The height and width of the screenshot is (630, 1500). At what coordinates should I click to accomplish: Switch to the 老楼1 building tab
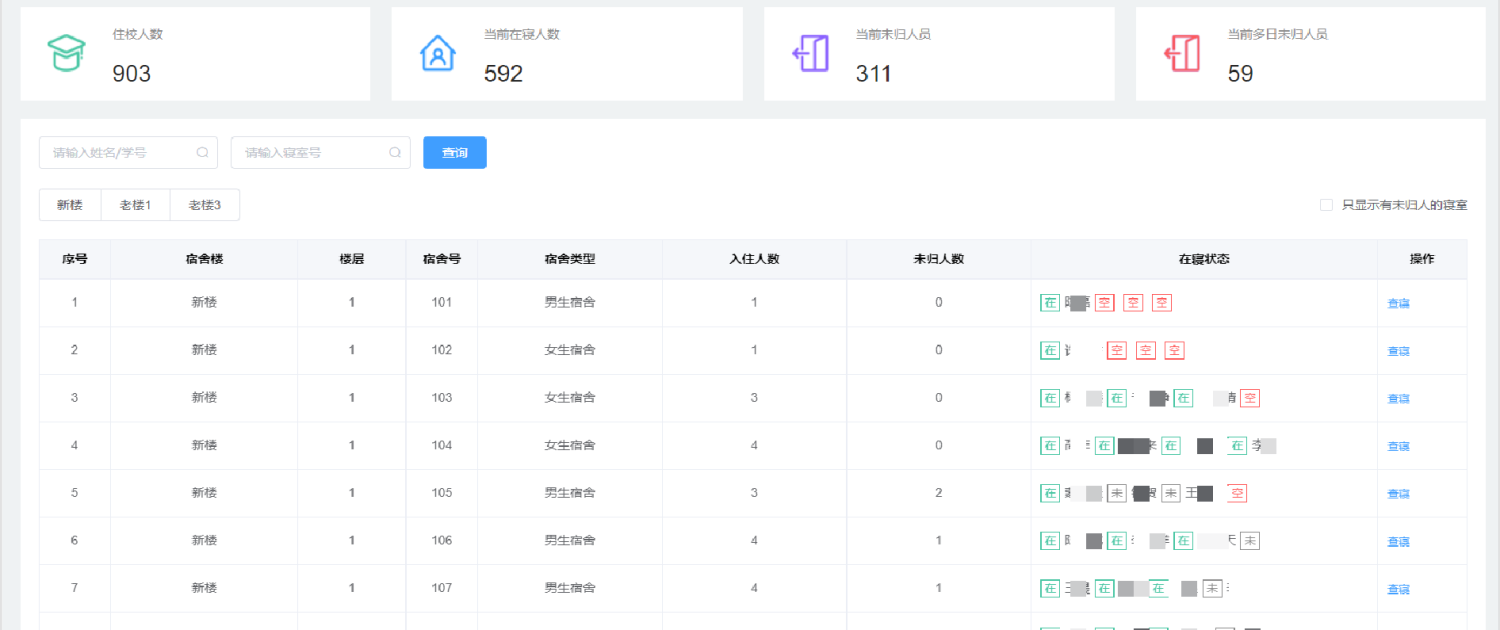point(135,205)
